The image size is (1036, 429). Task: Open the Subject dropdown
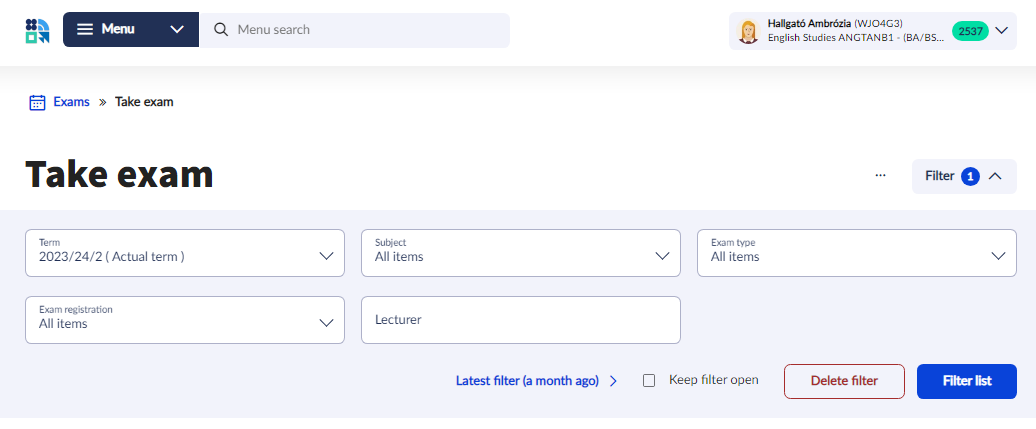[521, 254]
